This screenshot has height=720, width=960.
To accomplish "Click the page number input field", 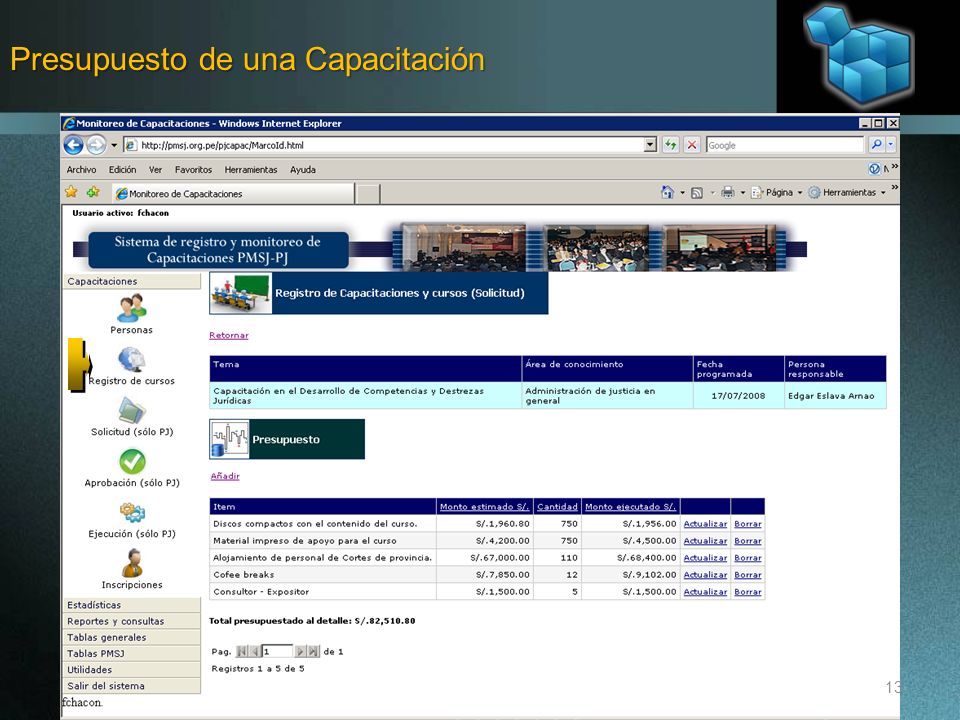I will tap(277, 651).
